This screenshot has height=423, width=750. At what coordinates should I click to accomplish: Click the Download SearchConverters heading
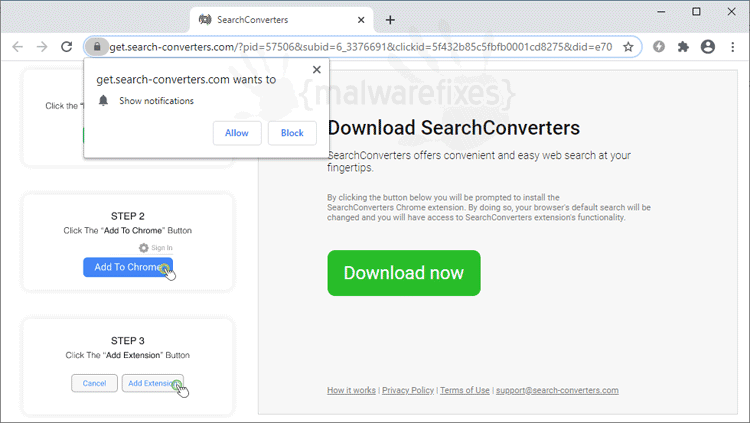453,128
